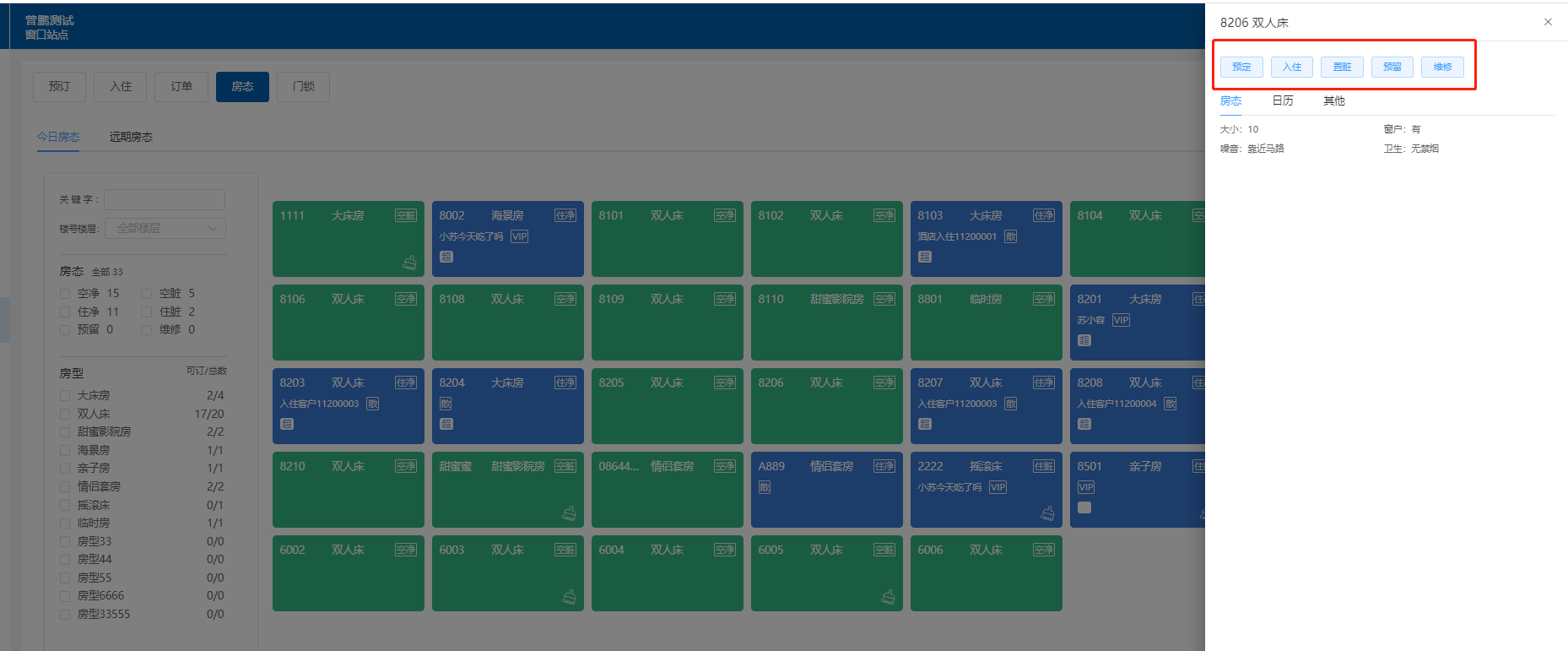Check the 空净 room status filter
Screen dimensions: 1568x651
pyautogui.click(x=65, y=294)
